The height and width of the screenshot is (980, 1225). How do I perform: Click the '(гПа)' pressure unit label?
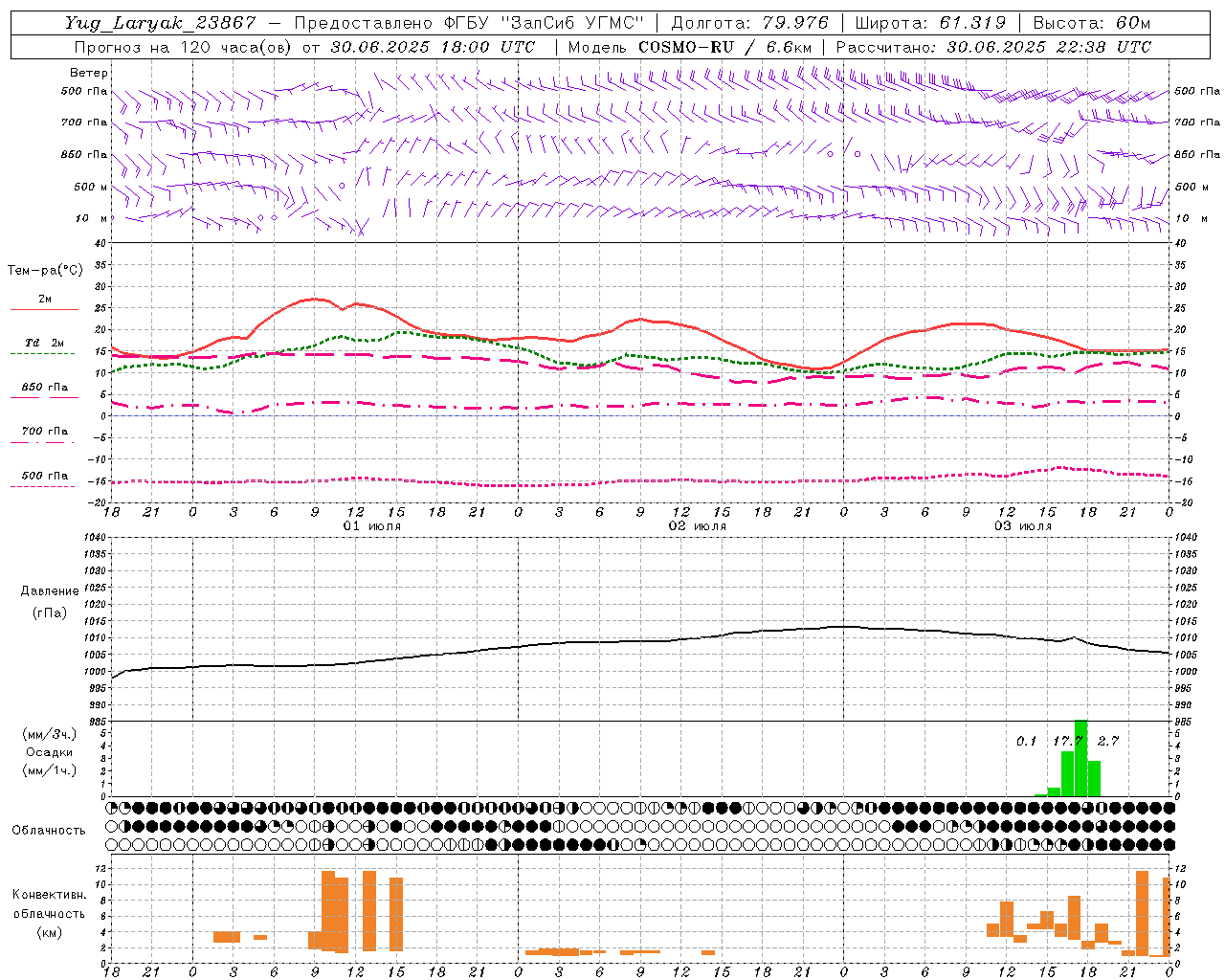50,612
